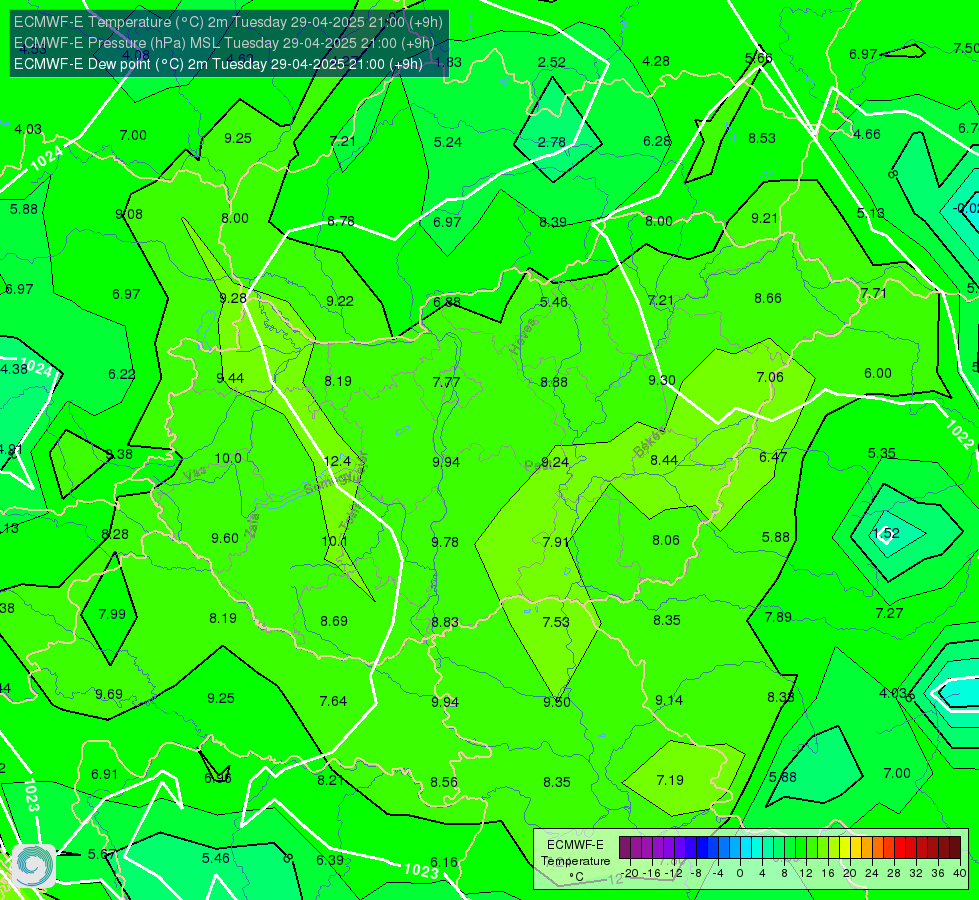Click the 1.52 value in the cyan area
The width and height of the screenshot is (979, 900).
pyautogui.click(x=886, y=533)
